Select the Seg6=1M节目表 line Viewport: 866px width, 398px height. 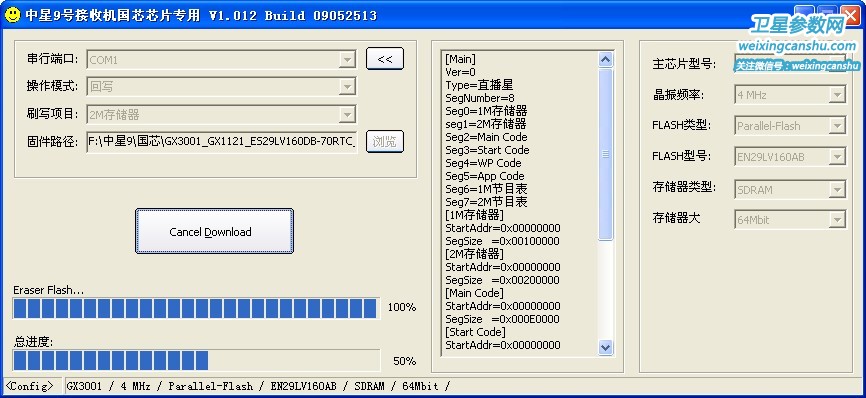(486, 189)
